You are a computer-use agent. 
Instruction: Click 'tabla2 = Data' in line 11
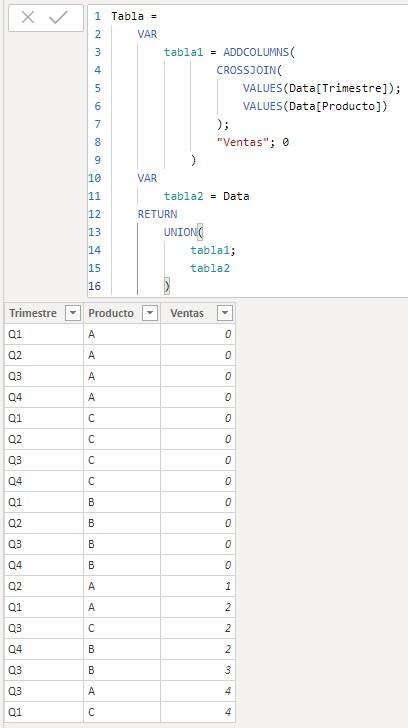click(207, 196)
